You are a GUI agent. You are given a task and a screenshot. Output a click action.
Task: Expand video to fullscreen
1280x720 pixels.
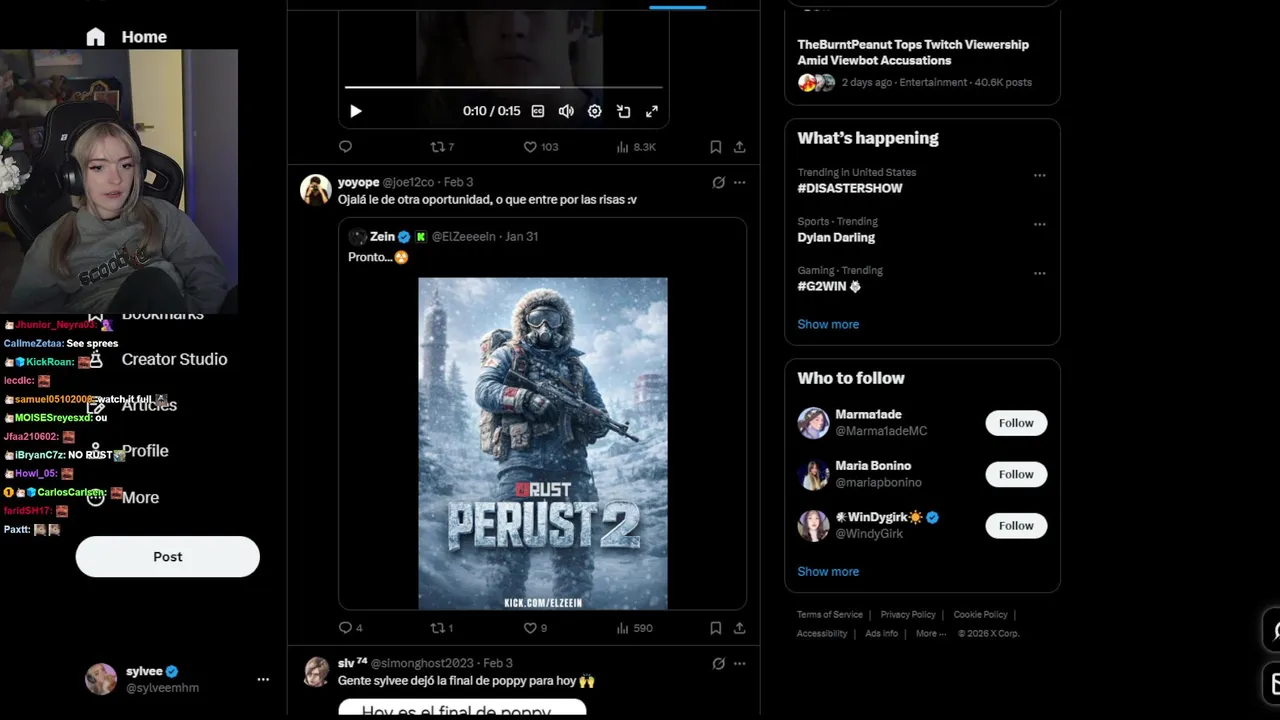pyautogui.click(x=652, y=111)
